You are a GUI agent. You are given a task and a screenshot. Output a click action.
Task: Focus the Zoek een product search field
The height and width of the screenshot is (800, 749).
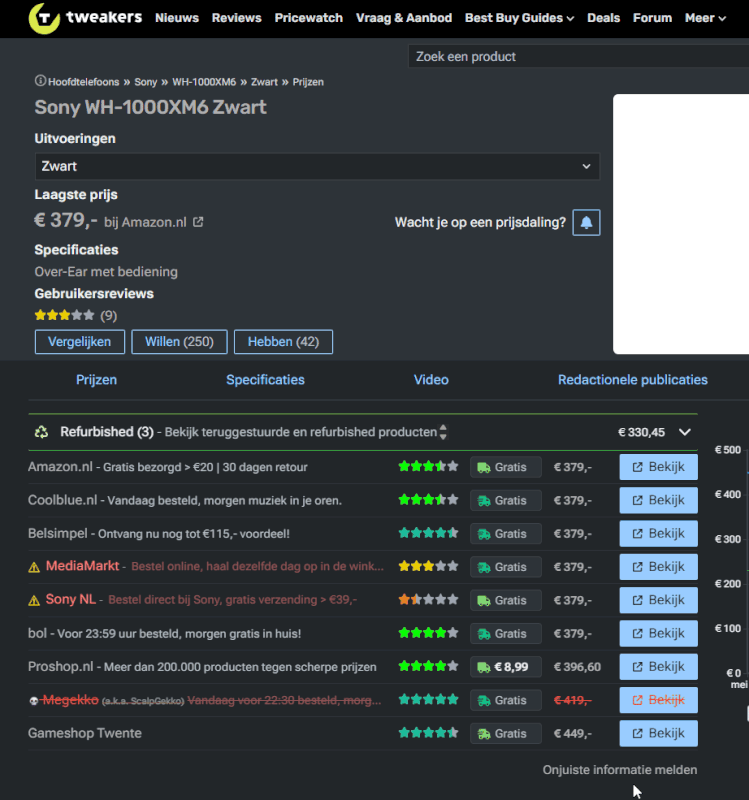click(x=579, y=56)
